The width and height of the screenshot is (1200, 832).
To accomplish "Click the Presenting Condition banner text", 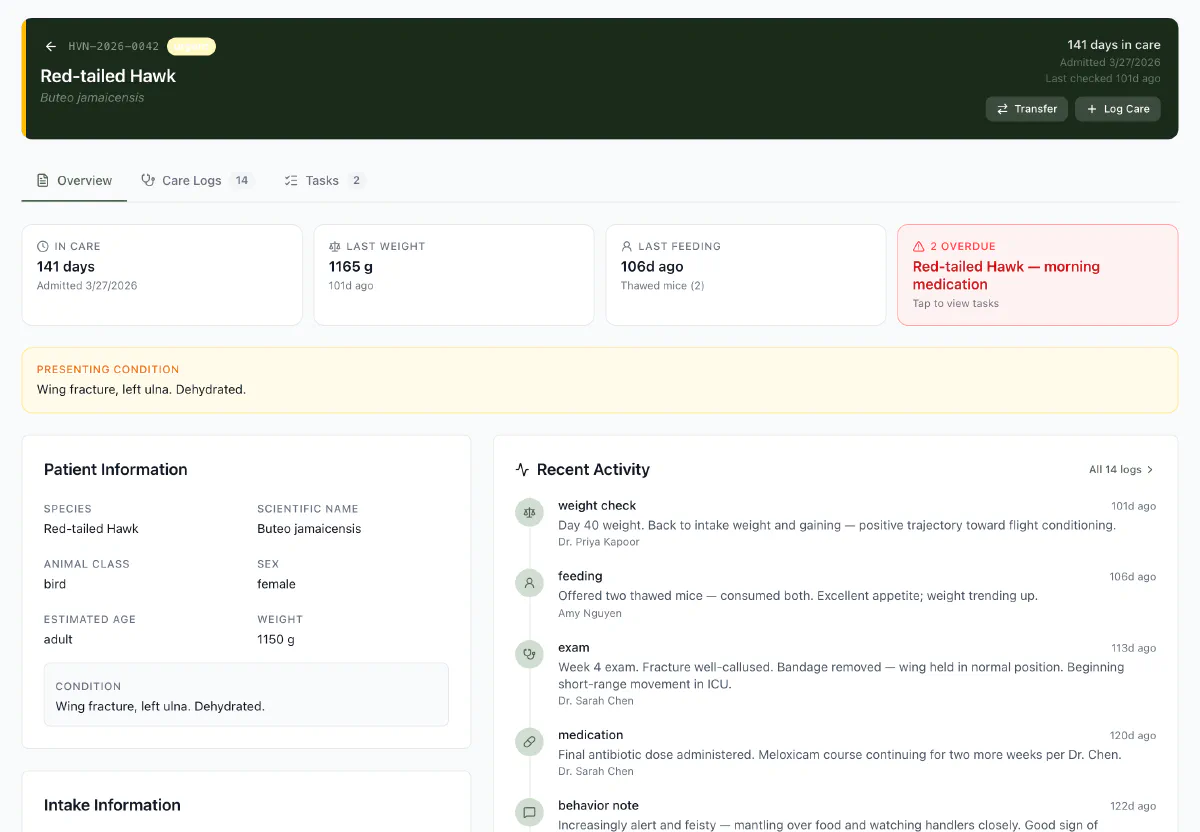I will coord(141,389).
